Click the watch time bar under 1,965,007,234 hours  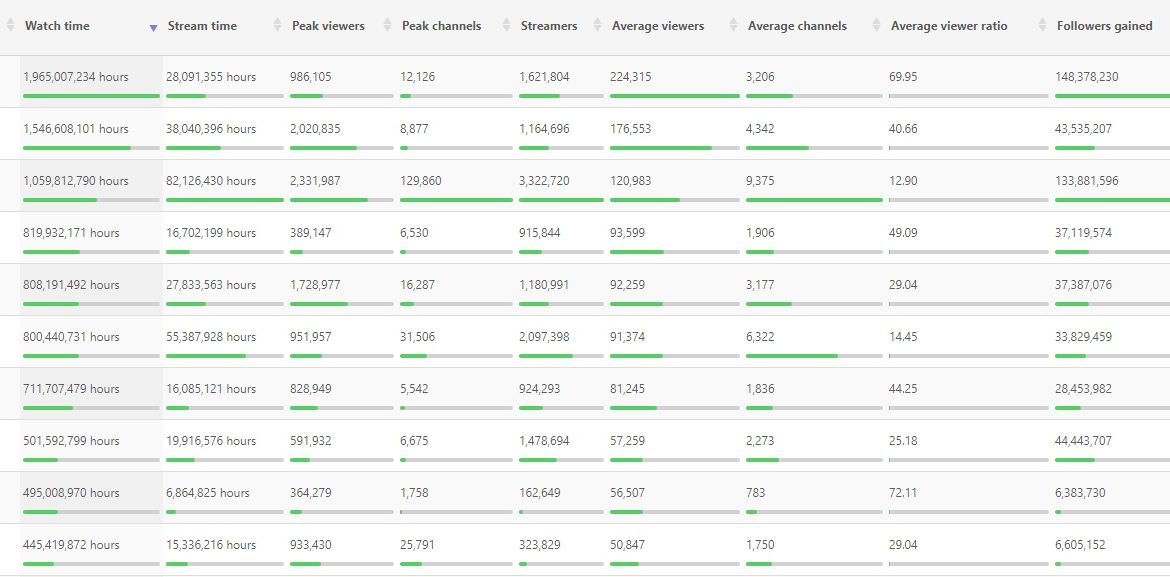[91, 96]
